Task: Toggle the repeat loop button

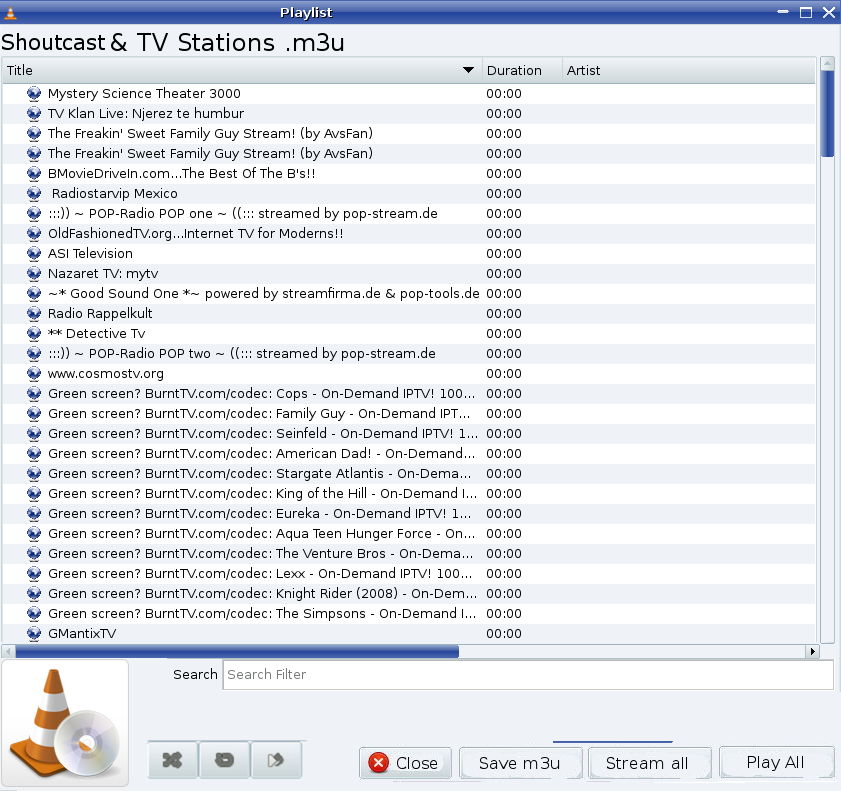Action: point(224,761)
